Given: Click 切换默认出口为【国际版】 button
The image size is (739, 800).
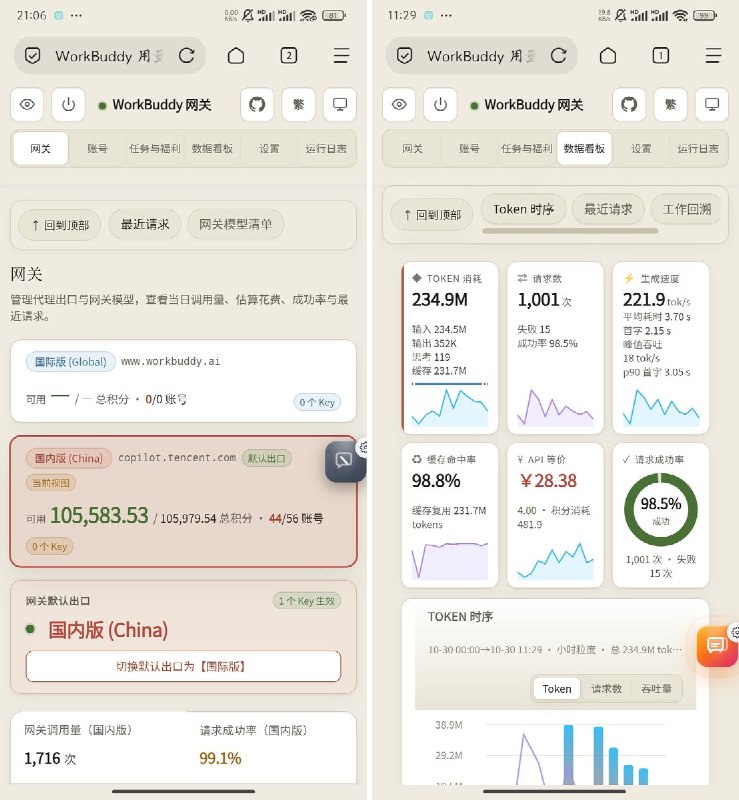Looking at the screenshot, I should (x=183, y=666).
